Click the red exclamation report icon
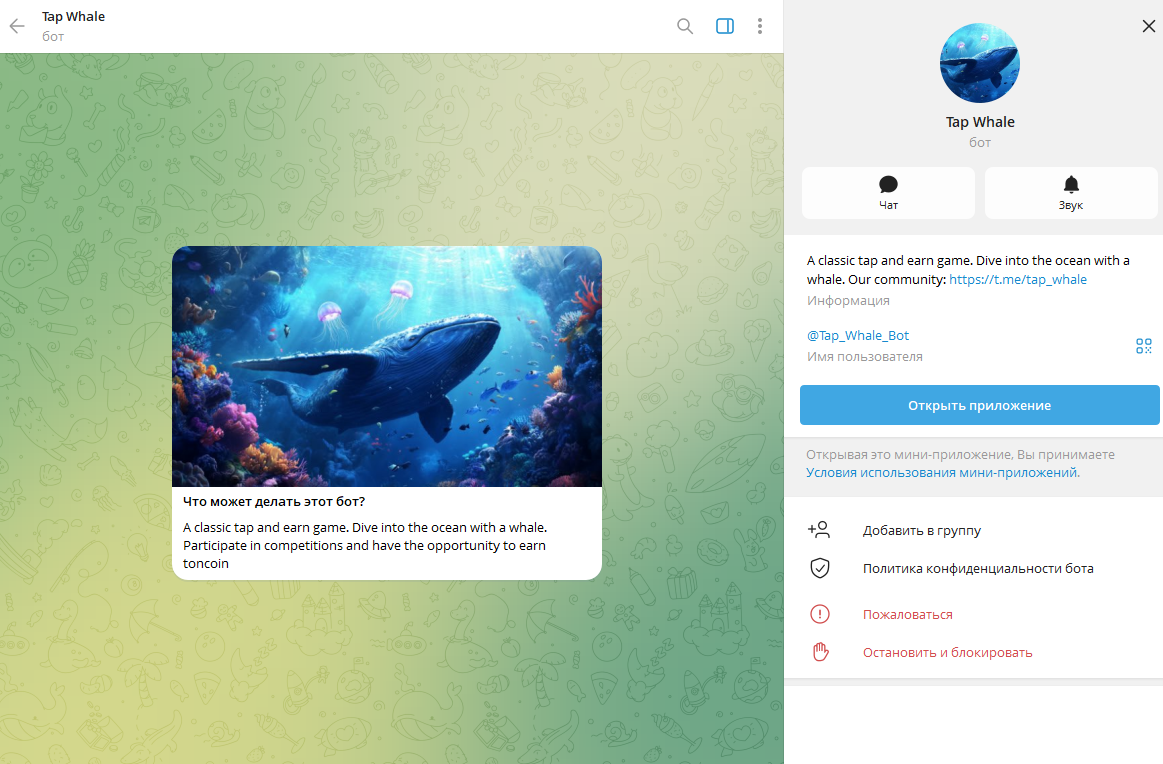The height and width of the screenshot is (764, 1163). pos(820,614)
